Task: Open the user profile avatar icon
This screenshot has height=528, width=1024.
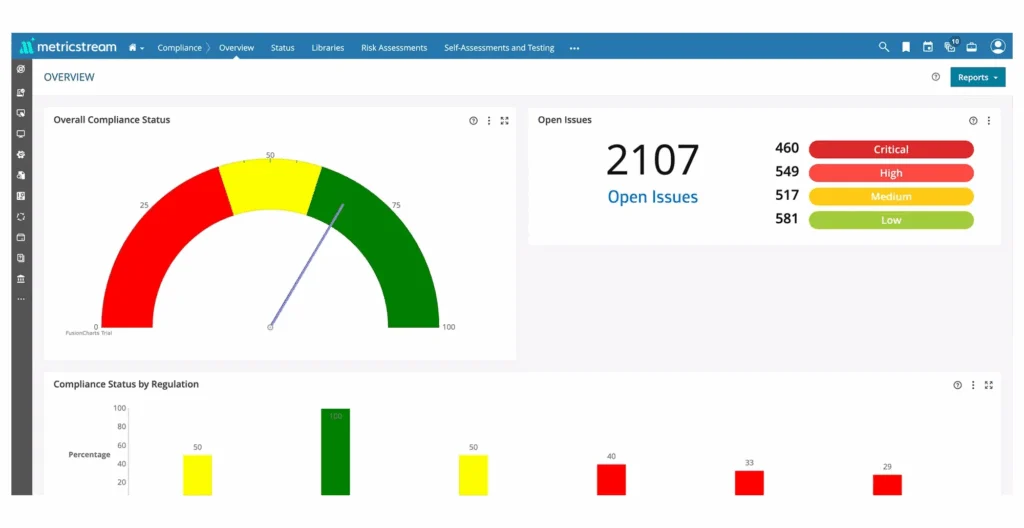Action: (x=998, y=46)
